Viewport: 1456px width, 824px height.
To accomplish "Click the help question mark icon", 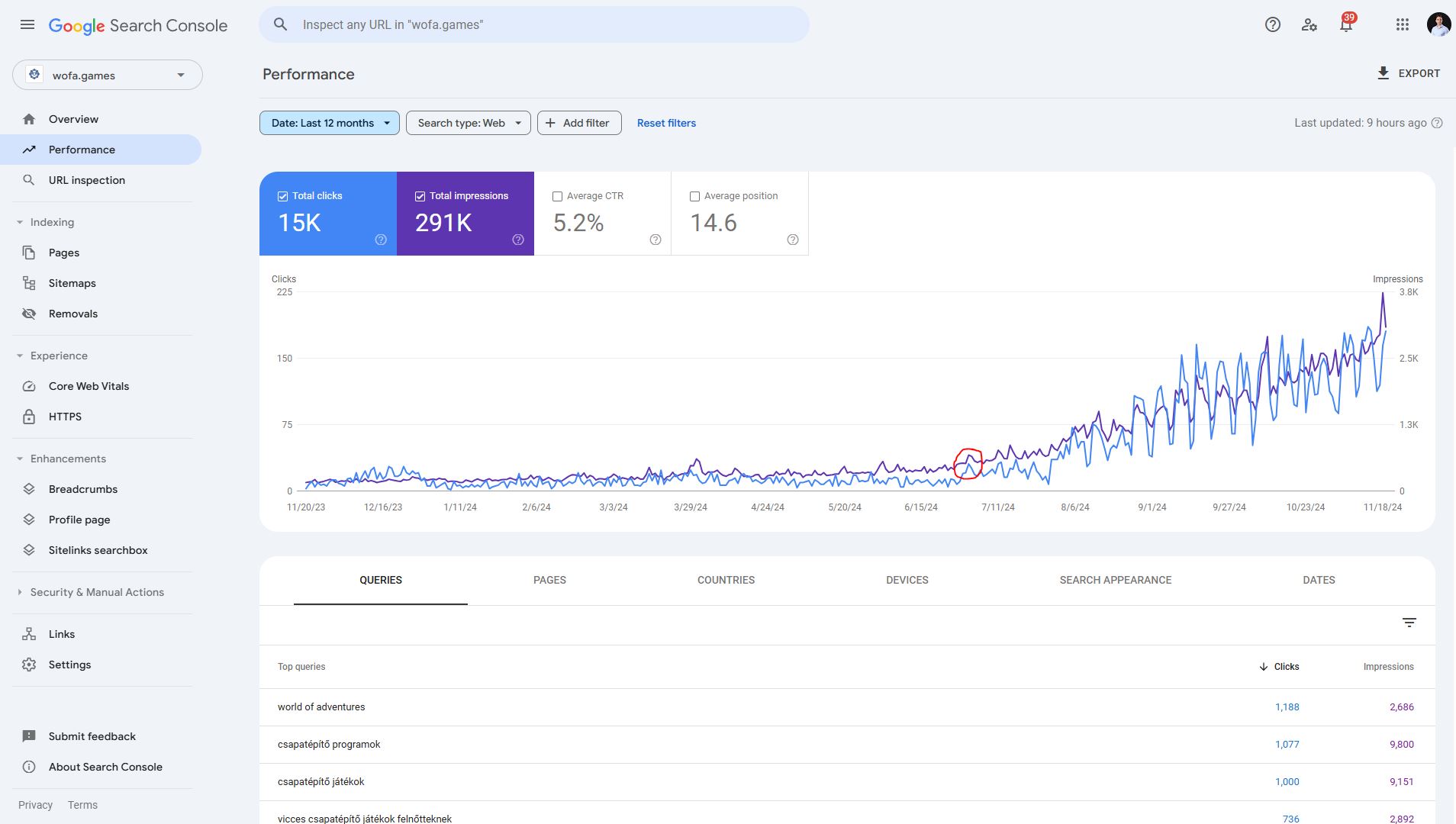I will pos(1272,24).
